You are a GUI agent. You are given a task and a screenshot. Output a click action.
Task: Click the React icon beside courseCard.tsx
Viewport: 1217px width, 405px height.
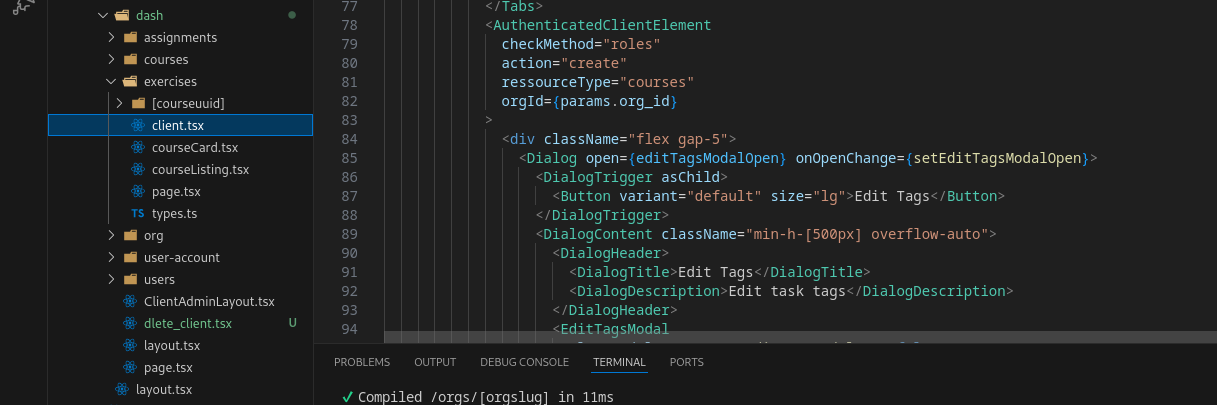click(138, 148)
